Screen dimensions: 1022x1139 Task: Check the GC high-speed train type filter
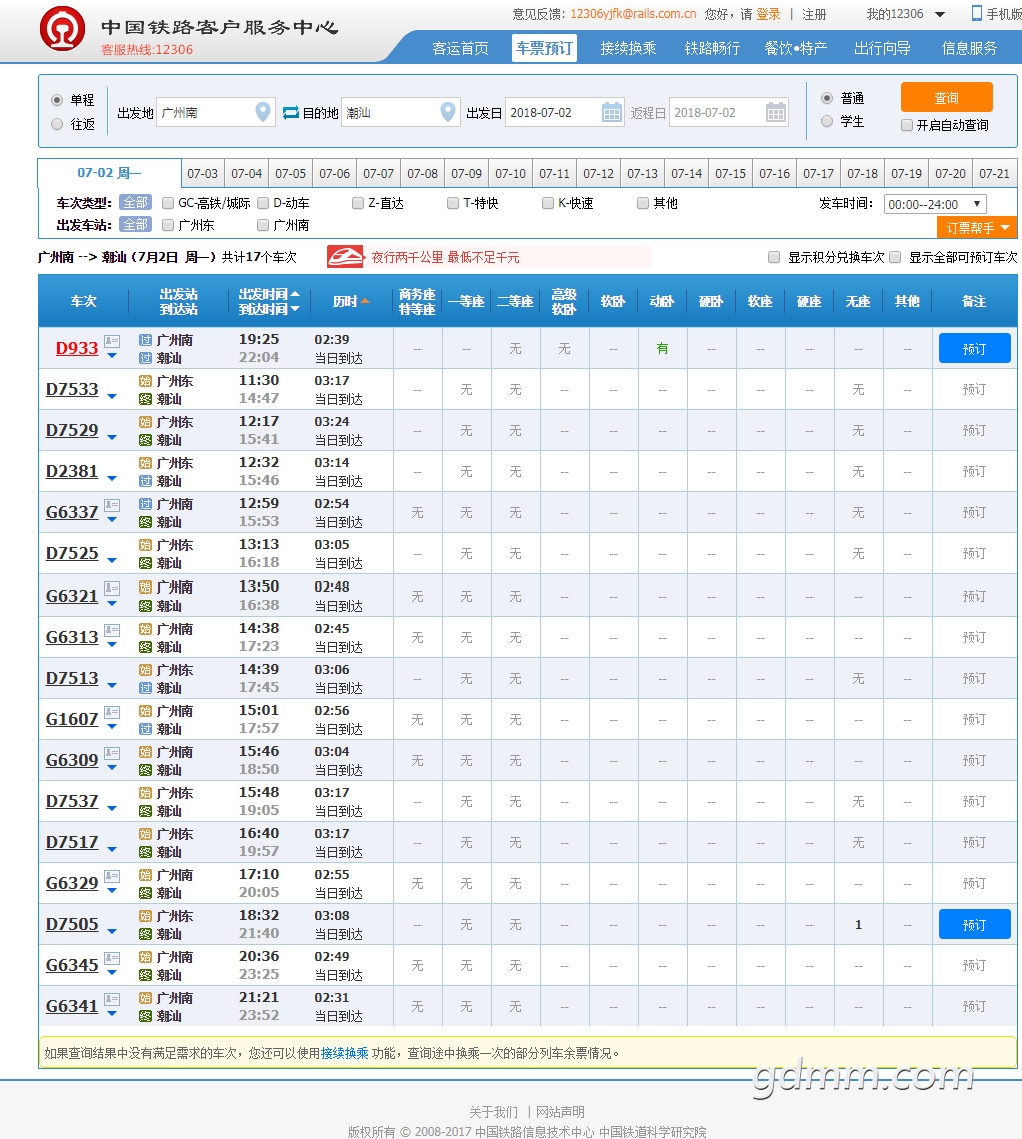(168, 203)
